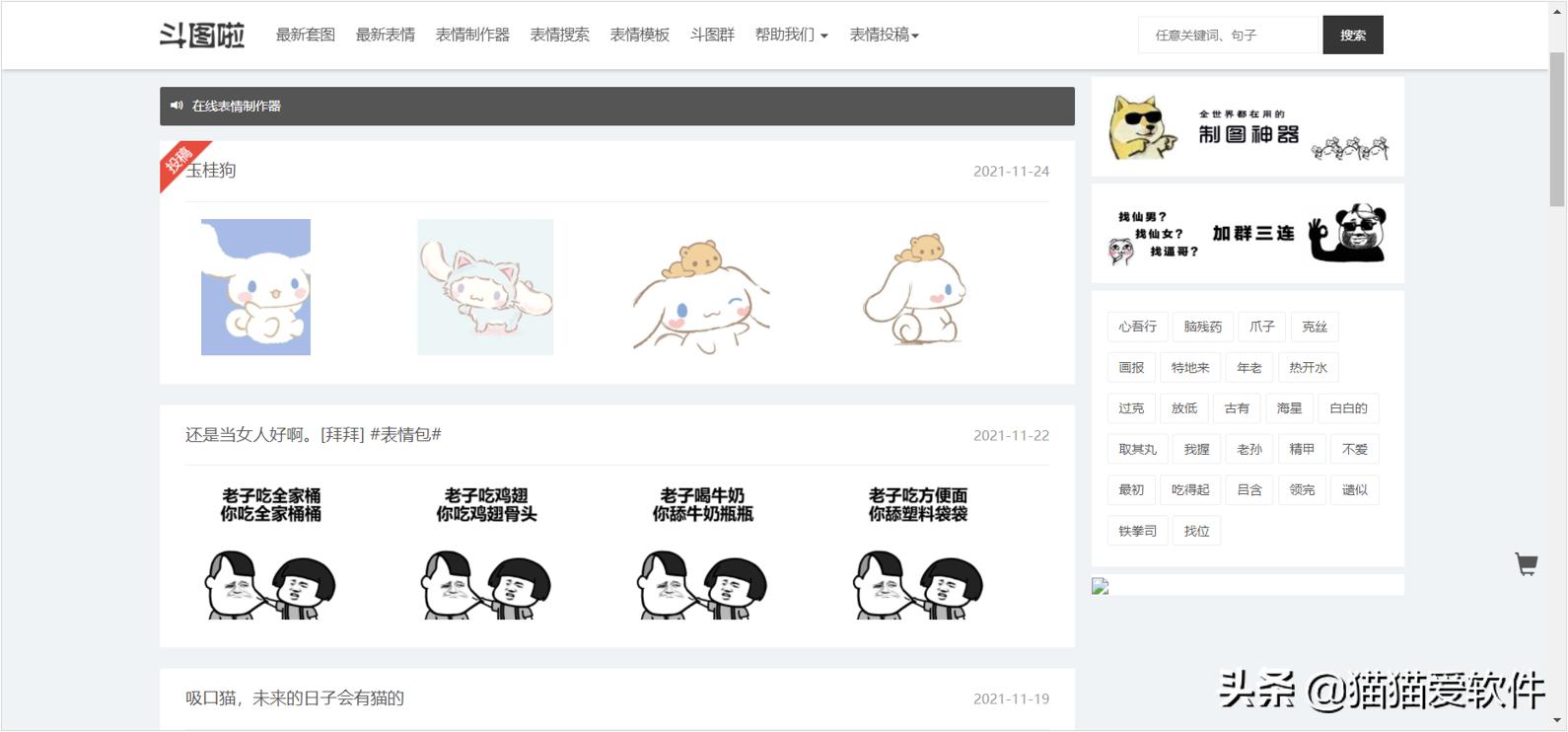Select the 我握 tag
1568x732 pixels.
(1196, 449)
